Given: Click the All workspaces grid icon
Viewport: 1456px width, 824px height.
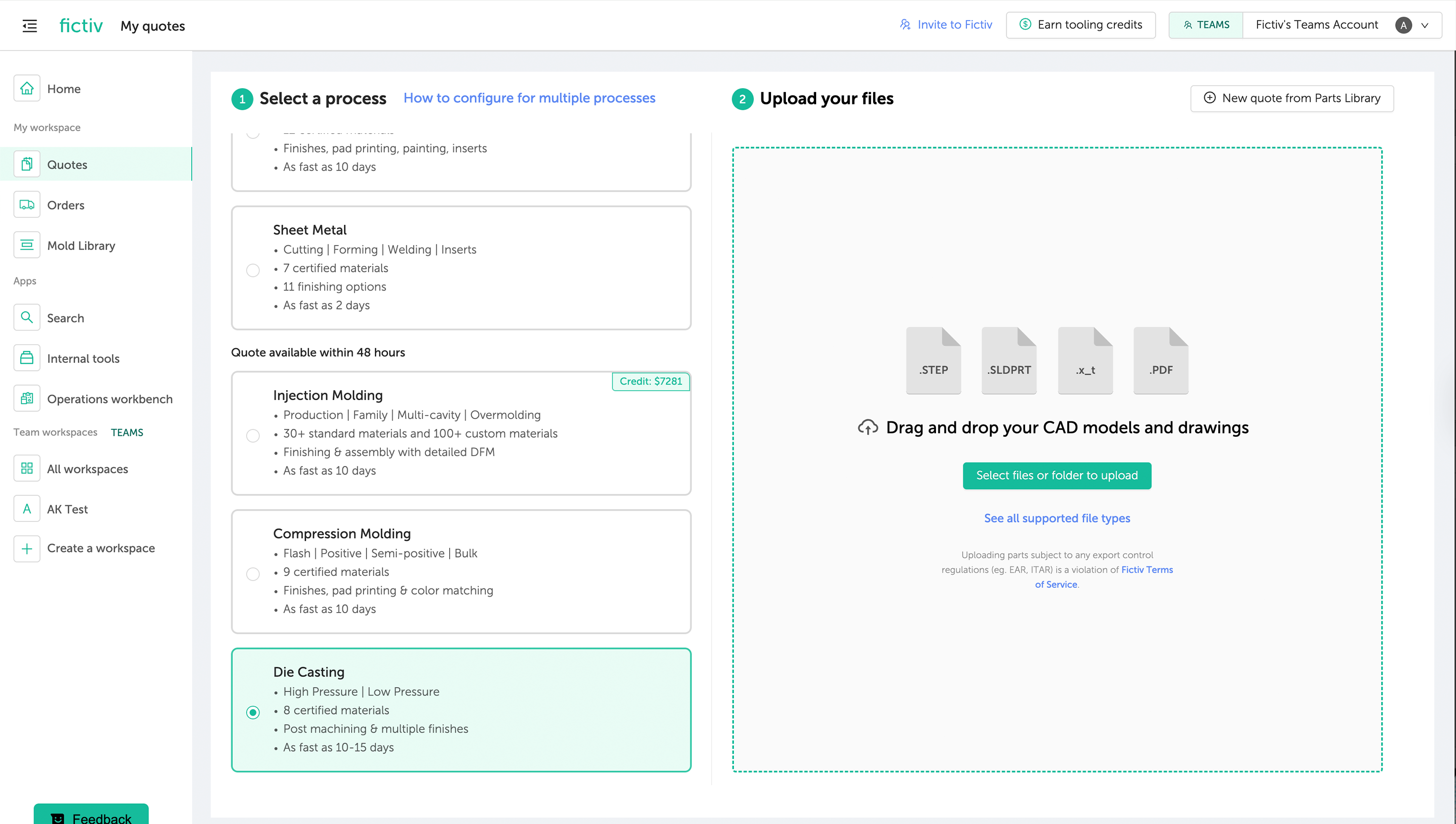Looking at the screenshot, I should 27,468.
